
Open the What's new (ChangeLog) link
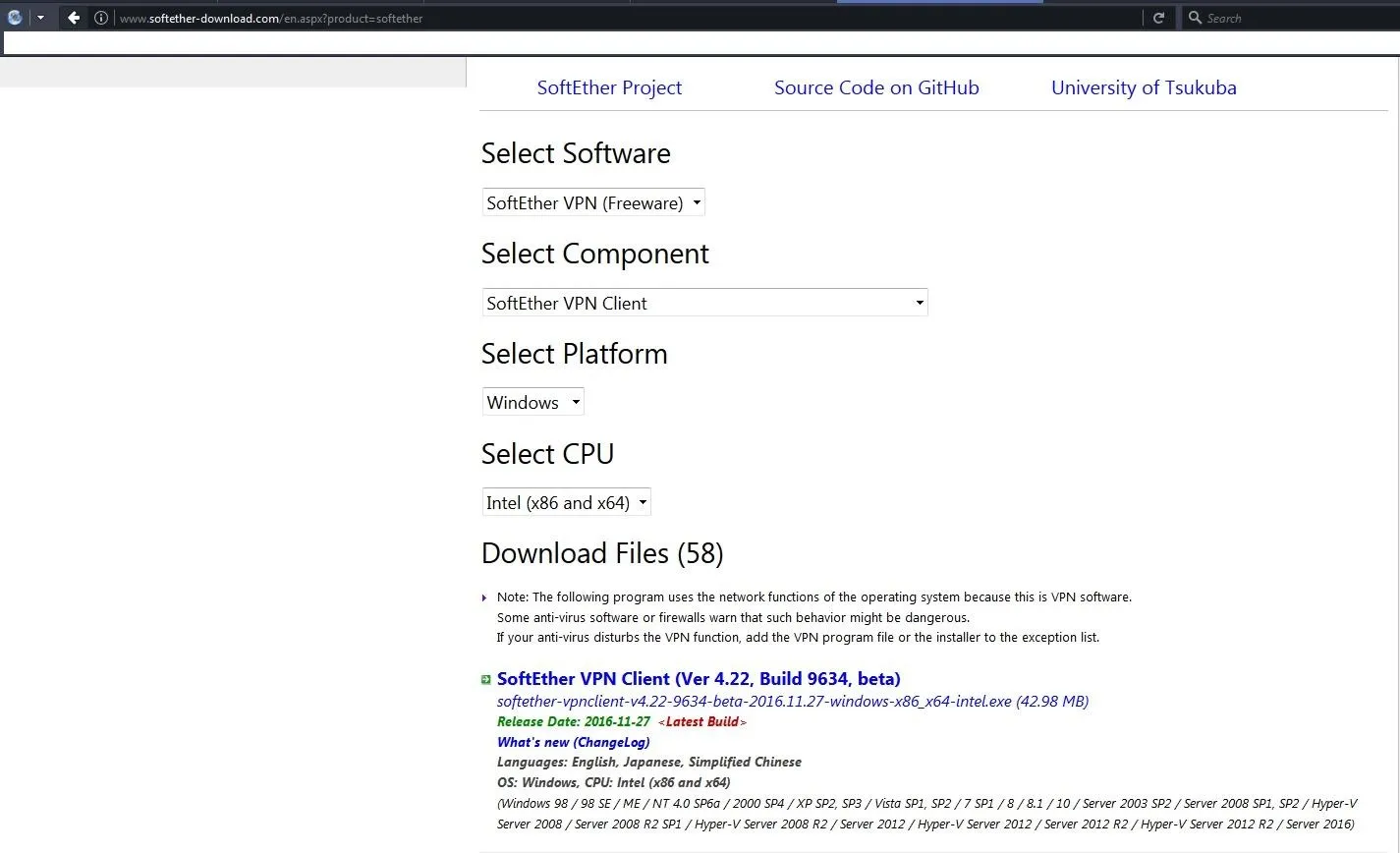coord(573,742)
